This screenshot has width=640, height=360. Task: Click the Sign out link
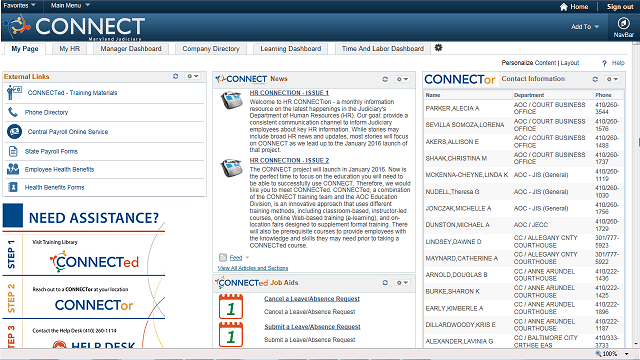point(620,7)
